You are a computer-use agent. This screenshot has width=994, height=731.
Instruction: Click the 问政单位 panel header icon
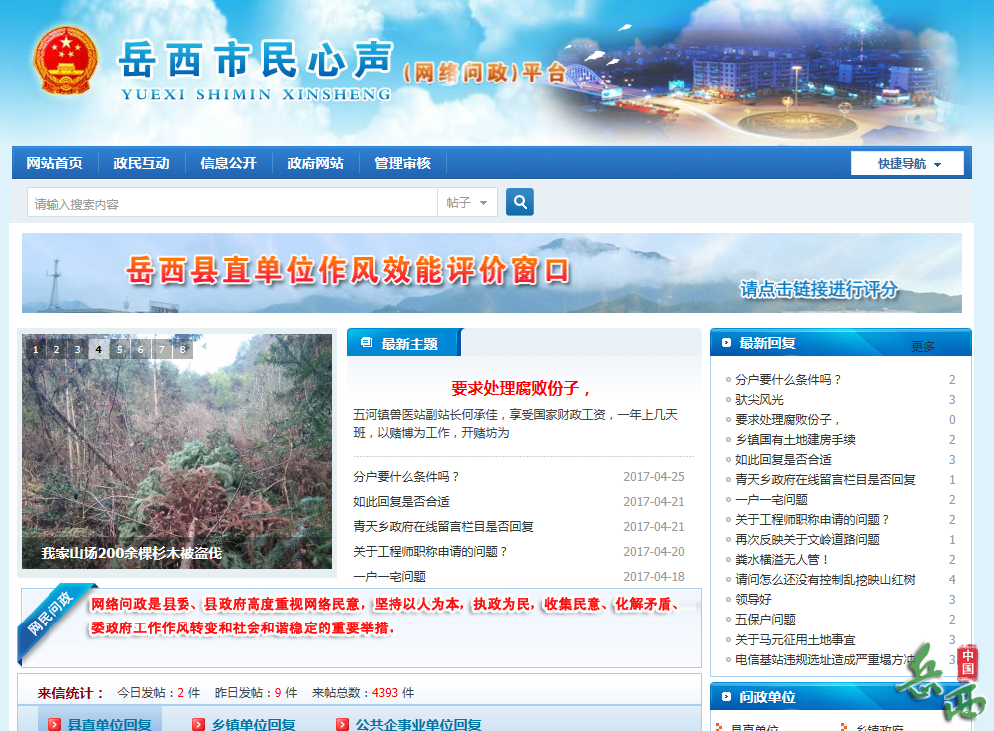click(726, 697)
